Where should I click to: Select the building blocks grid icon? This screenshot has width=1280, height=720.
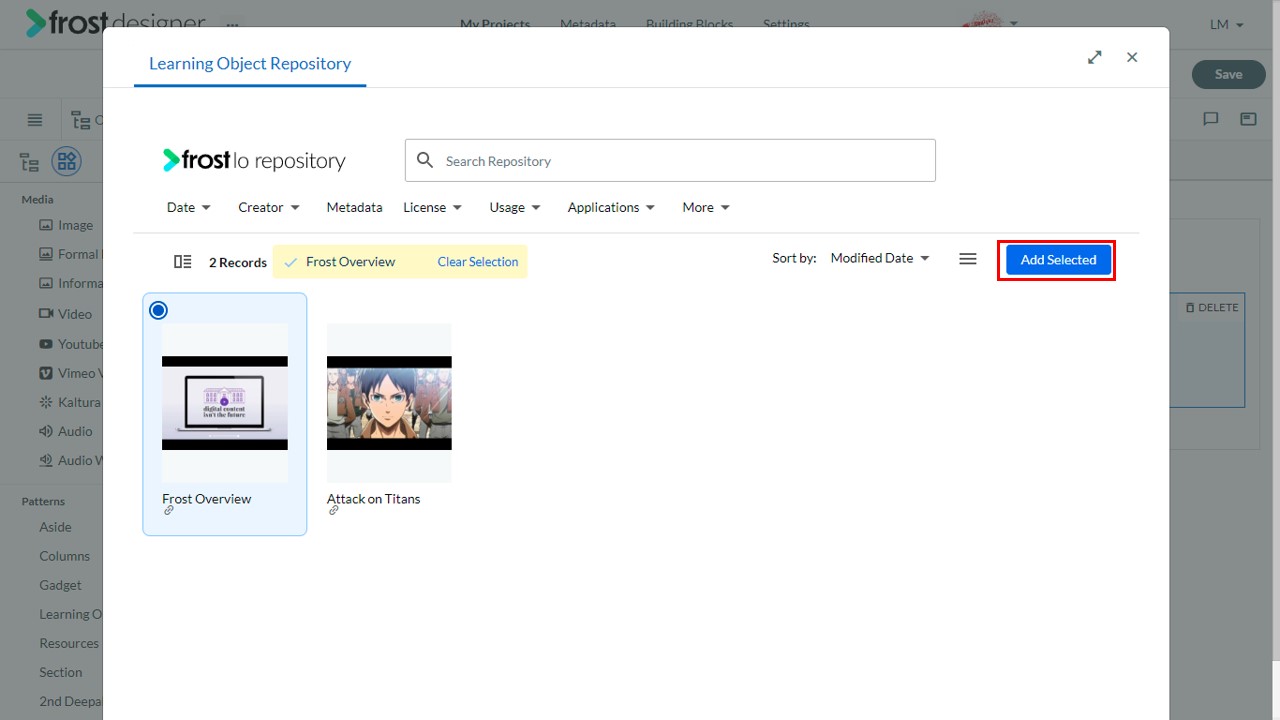coord(66,161)
